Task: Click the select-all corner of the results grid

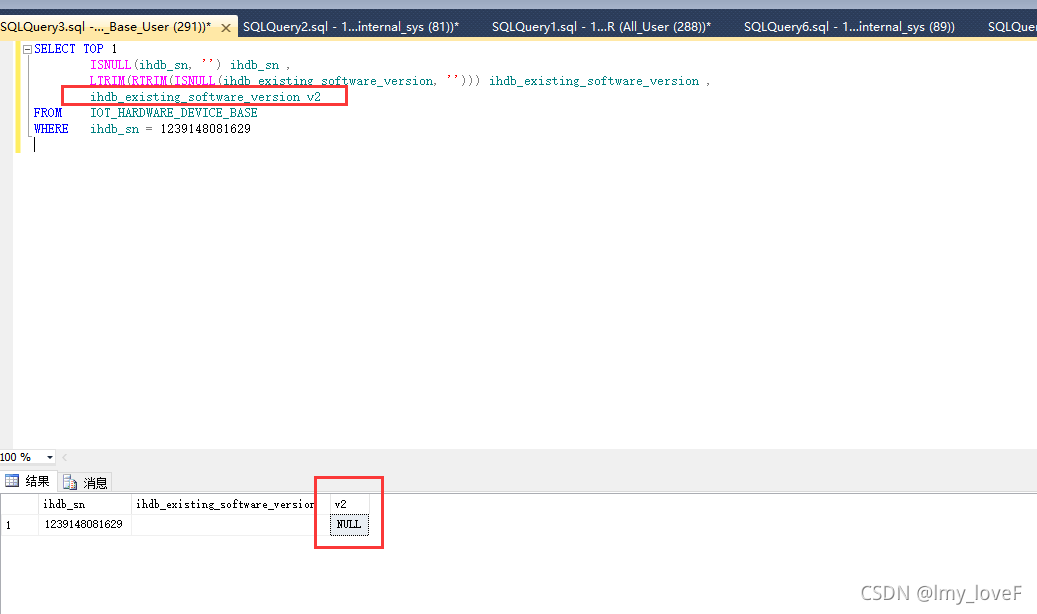Action: click(18, 503)
